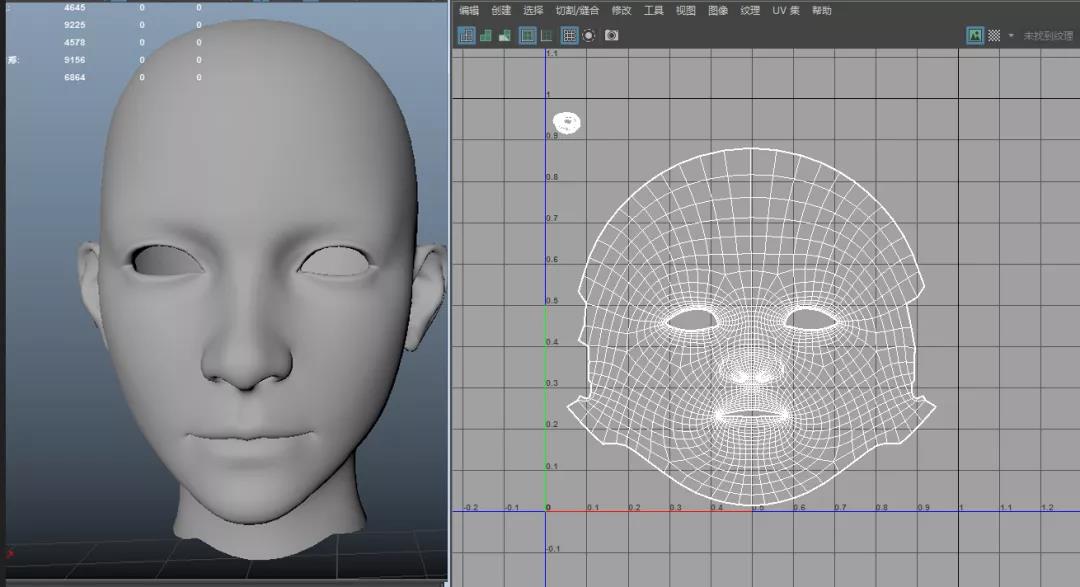The height and width of the screenshot is (587, 1080).
Task: Click the UV distortion display icon
Action: [x=505, y=35]
